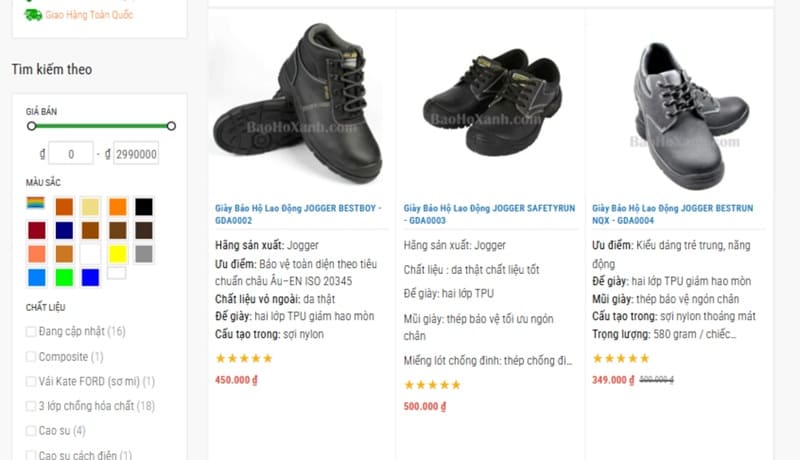Select the multicolor rainbow swatch
This screenshot has width=800, height=460.
click(36, 204)
